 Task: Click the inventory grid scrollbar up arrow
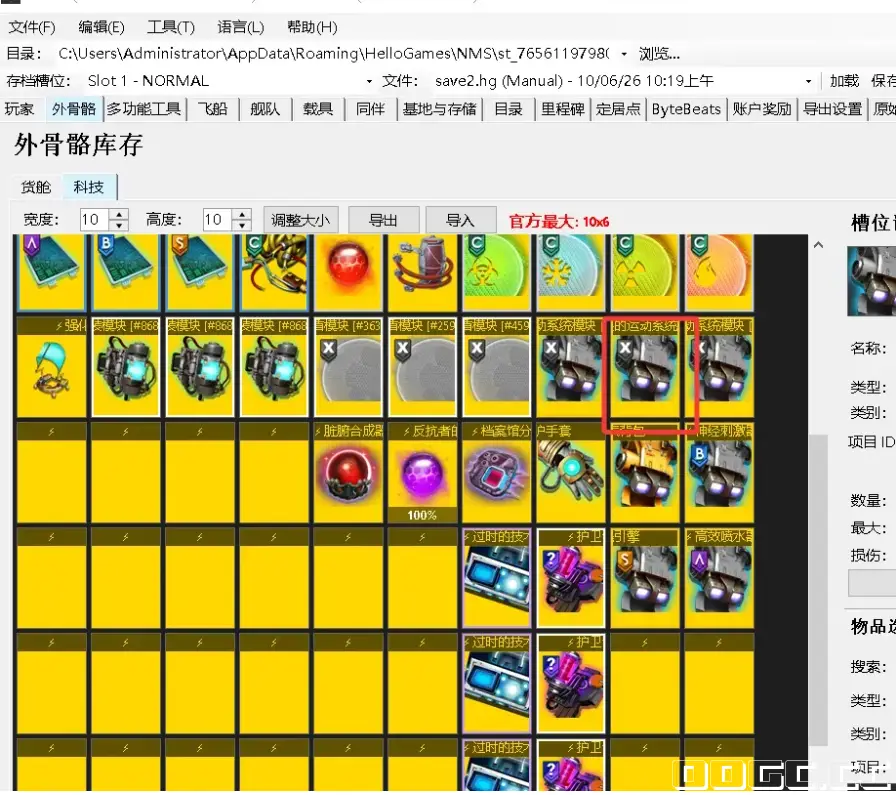point(818,245)
